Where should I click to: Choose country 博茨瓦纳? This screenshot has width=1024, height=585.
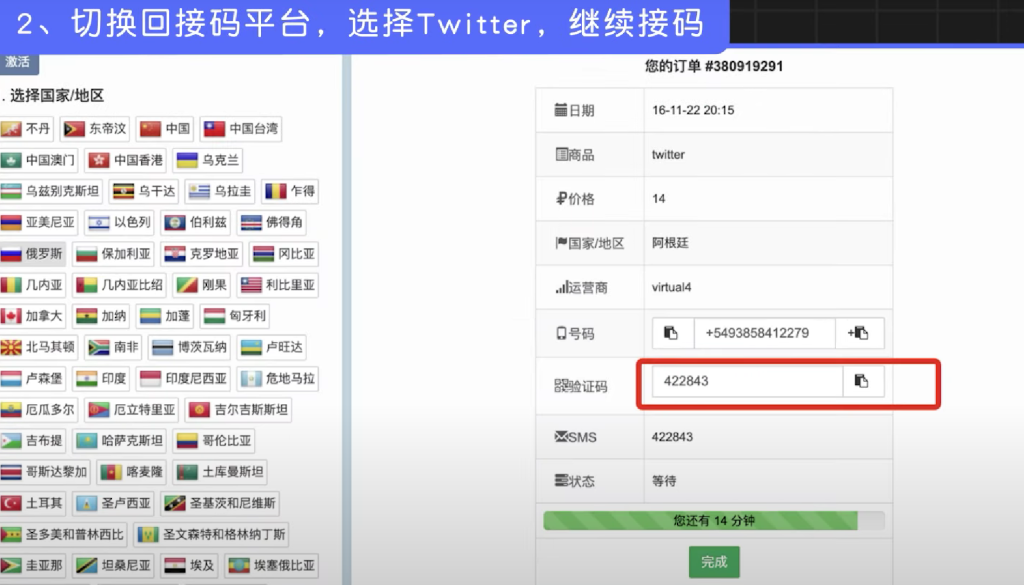pyautogui.click(x=189, y=347)
